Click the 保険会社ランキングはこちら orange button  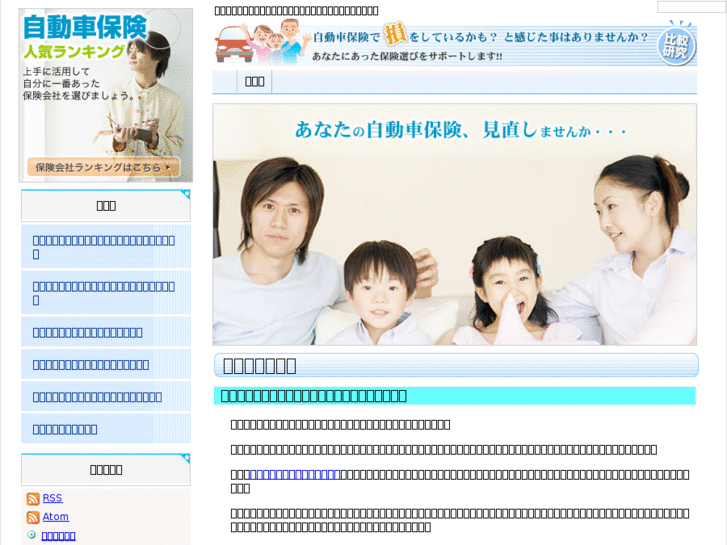103,167
